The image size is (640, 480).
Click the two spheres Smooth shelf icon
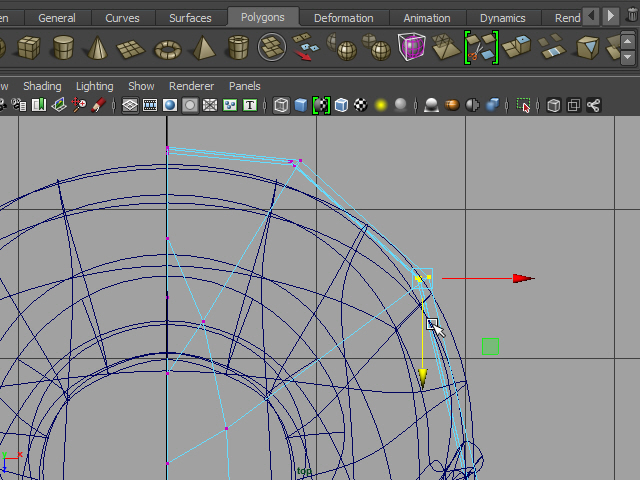tap(376, 47)
